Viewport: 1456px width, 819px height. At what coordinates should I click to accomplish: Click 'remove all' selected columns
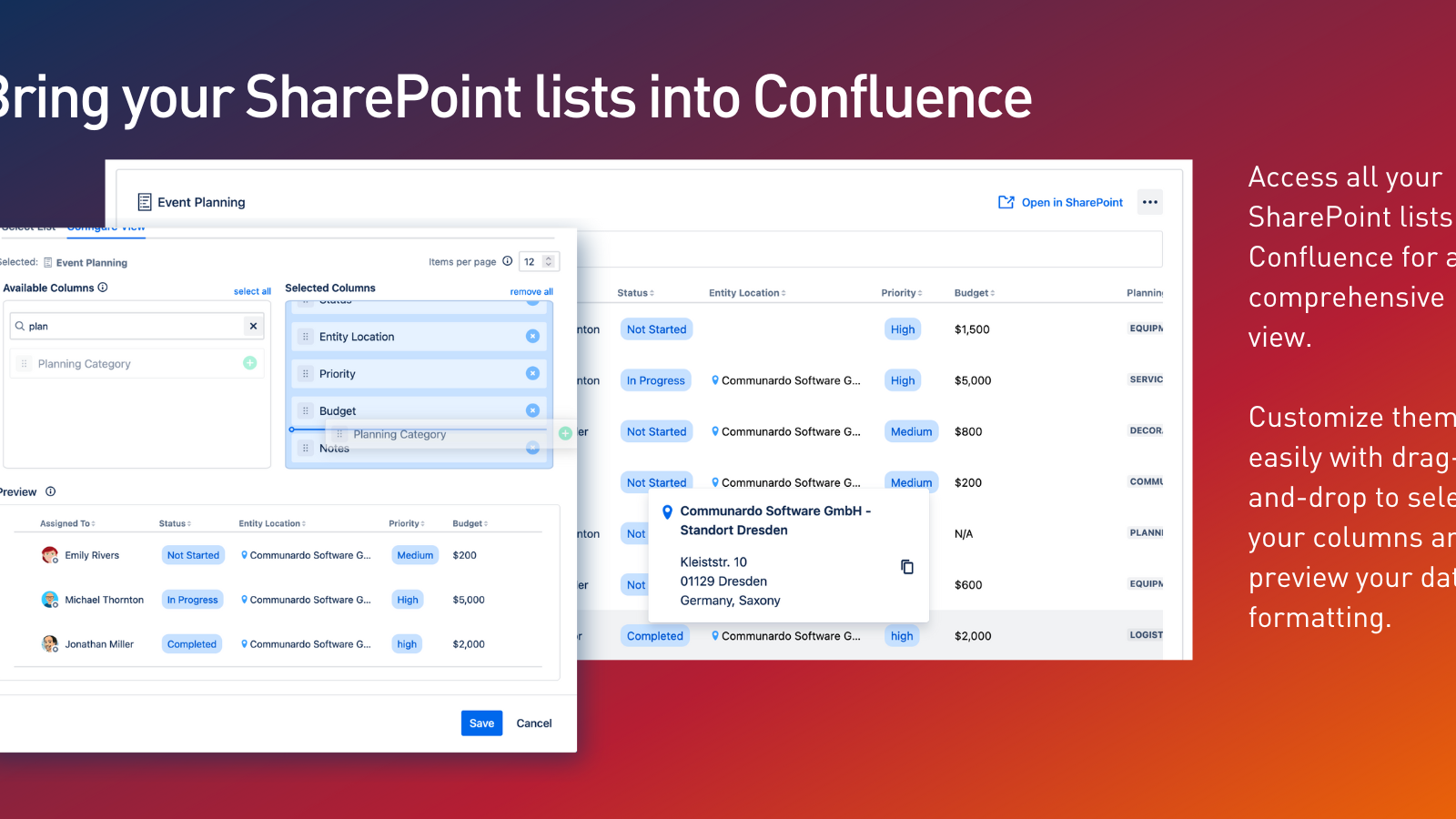(x=531, y=292)
